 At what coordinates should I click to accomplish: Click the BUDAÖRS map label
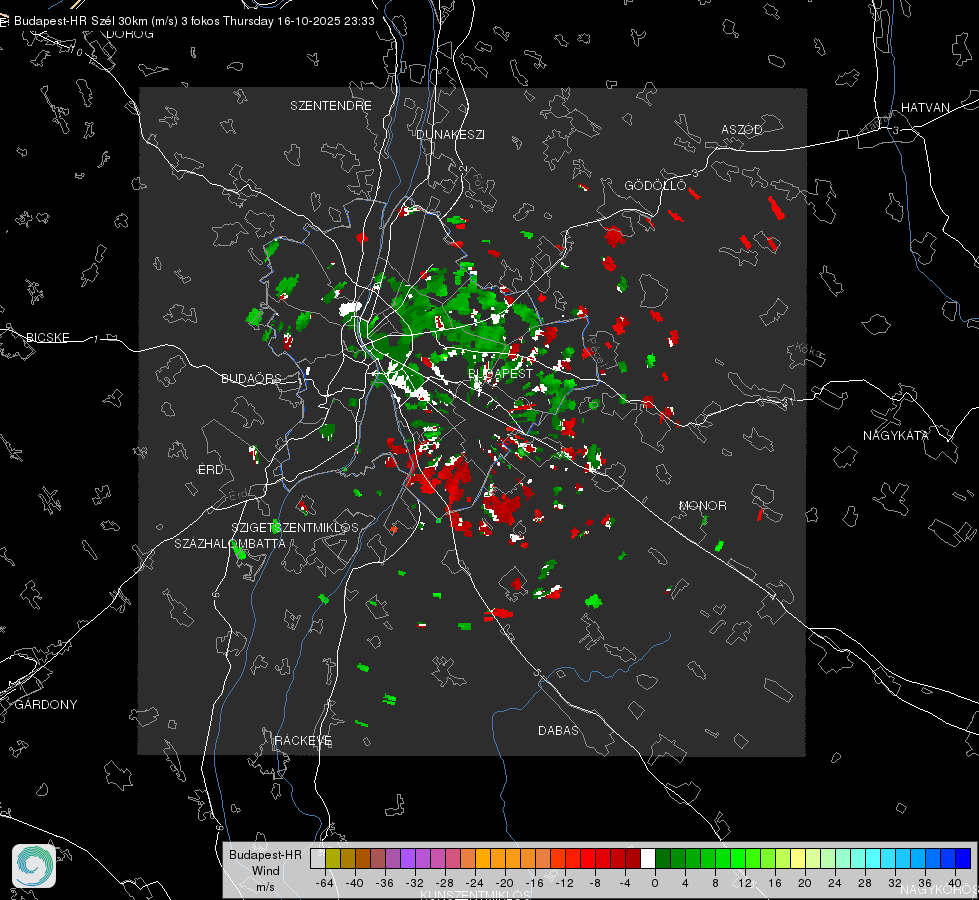click(251, 378)
